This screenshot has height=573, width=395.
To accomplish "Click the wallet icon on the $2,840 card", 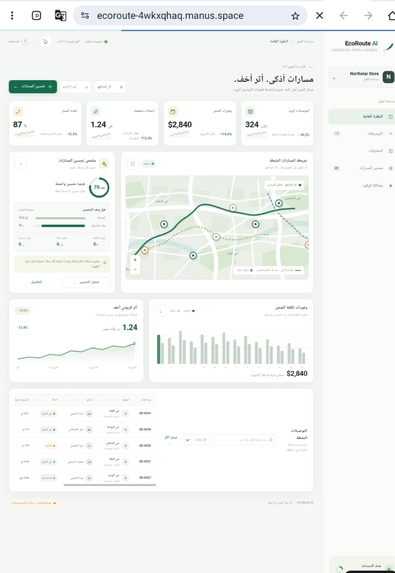I will point(173,111).
